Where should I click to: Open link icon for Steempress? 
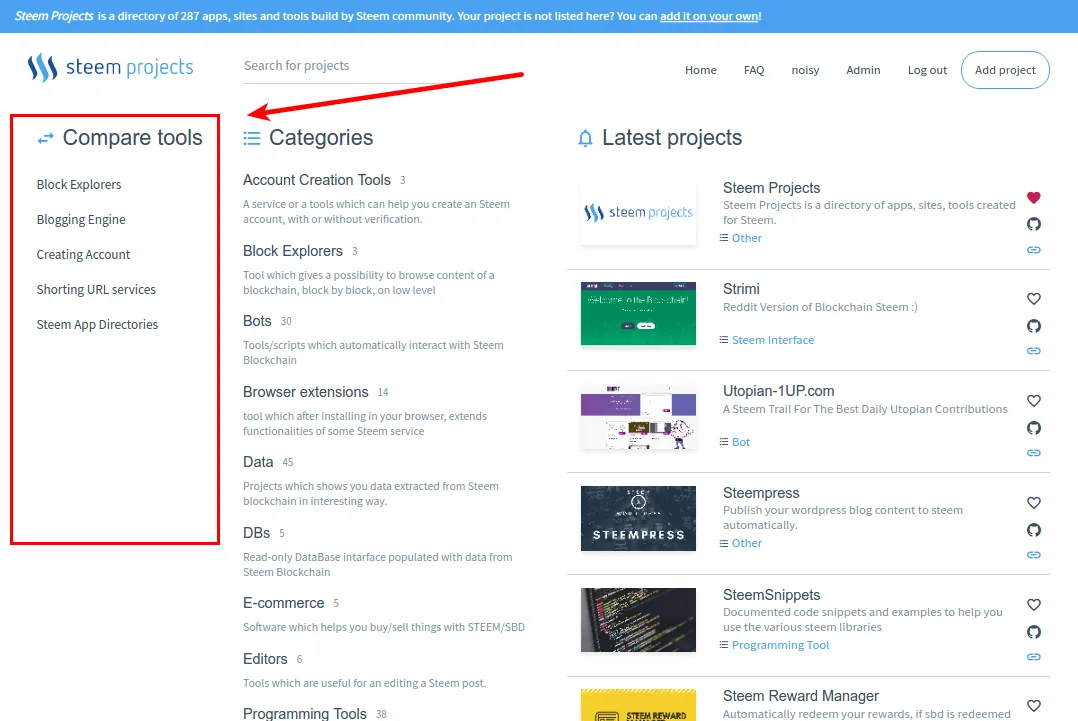pyautogui.click(x=1033, y=555)
